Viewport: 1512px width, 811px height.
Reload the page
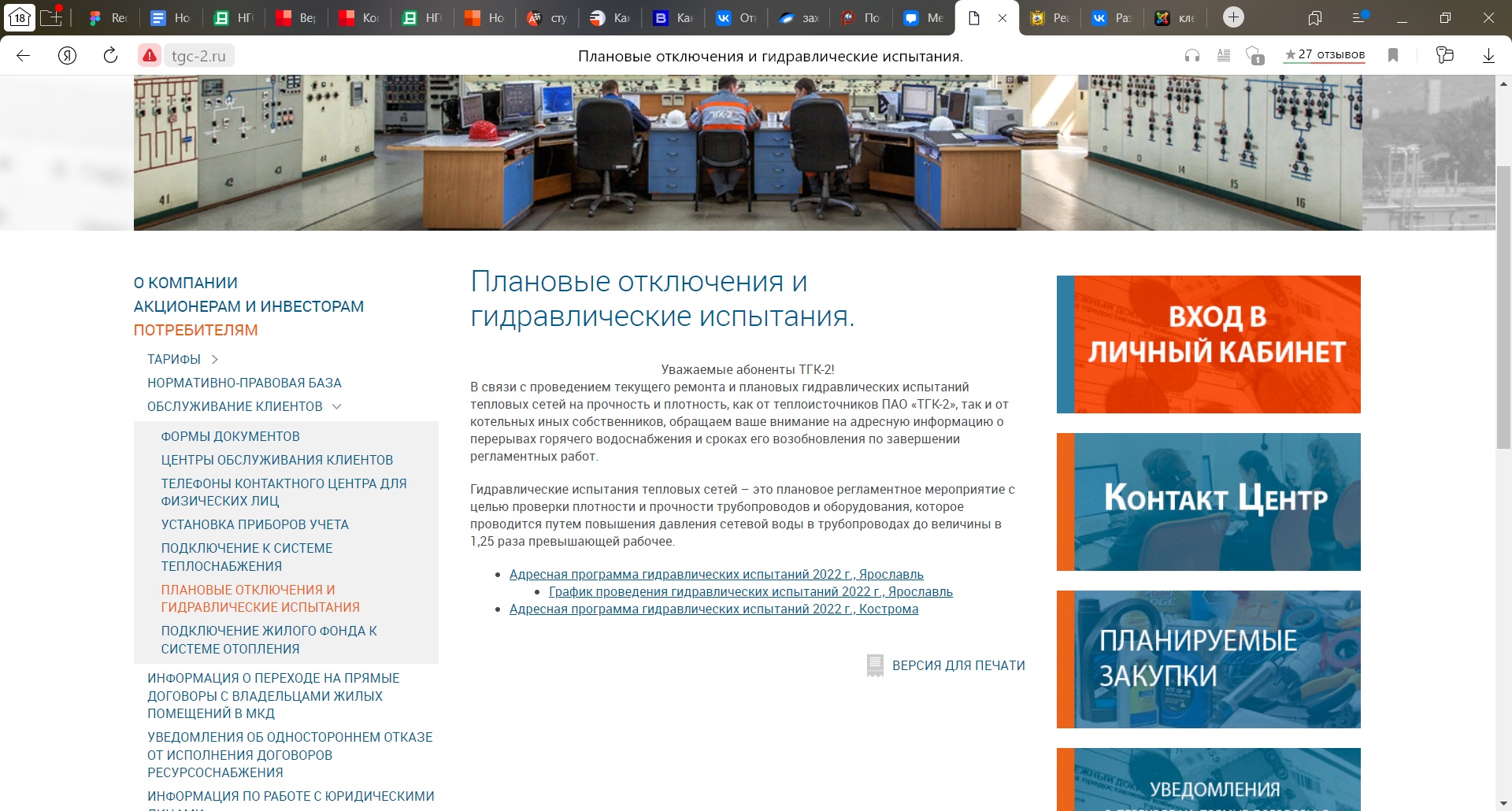pos(110,55)
